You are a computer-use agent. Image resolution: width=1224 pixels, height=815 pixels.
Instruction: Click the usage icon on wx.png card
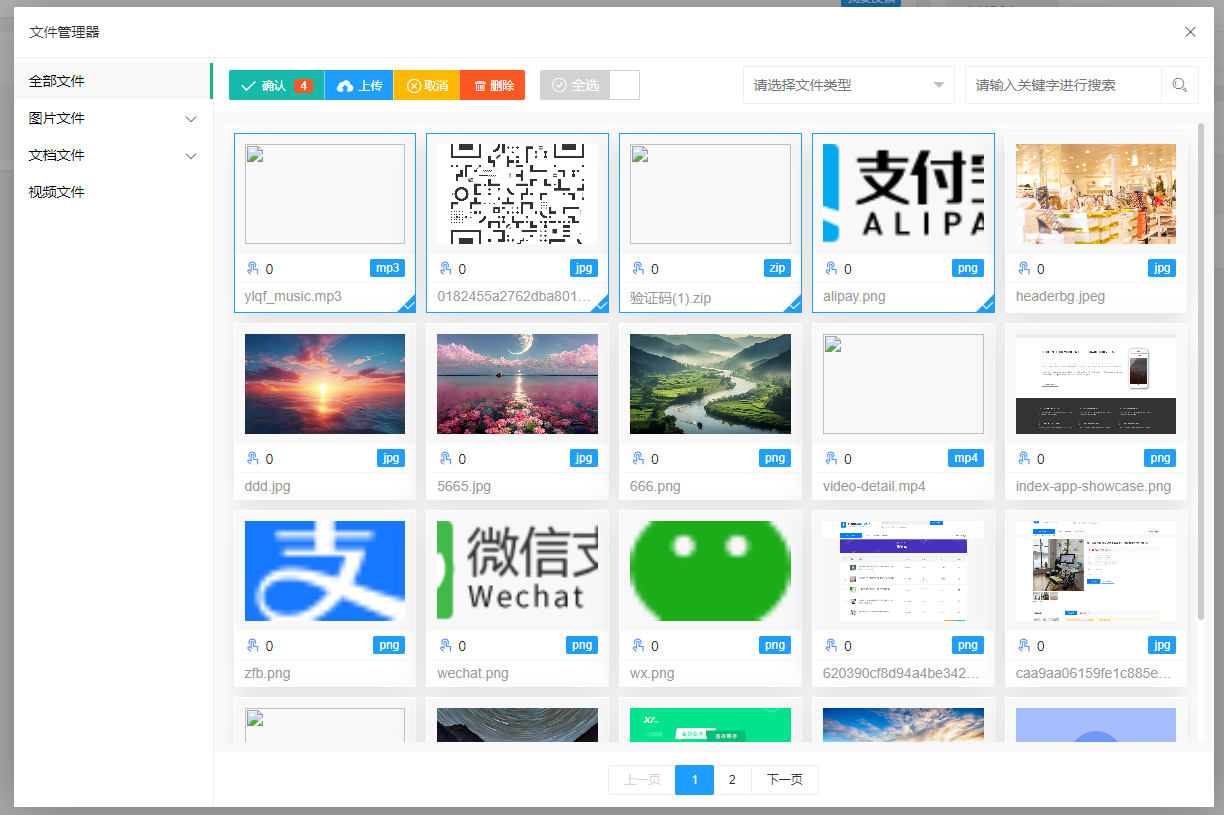(x=638, y=646)
